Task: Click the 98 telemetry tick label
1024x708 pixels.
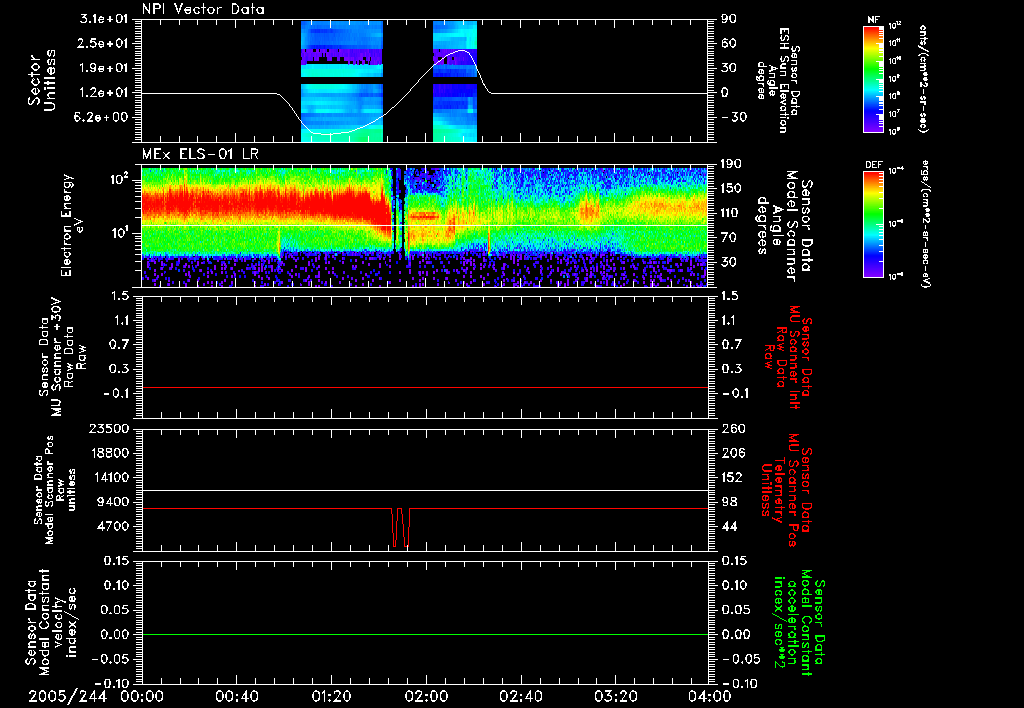Action: 729,502
